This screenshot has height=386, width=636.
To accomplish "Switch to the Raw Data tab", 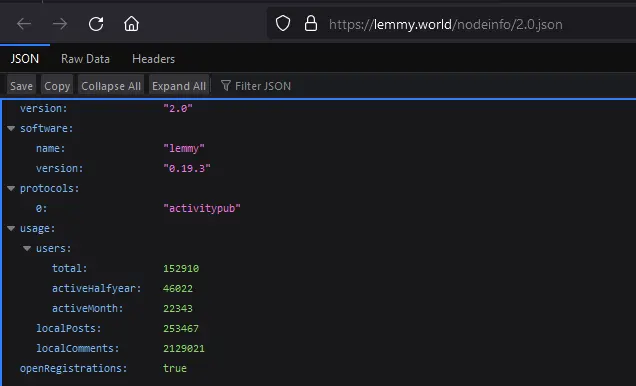I will click(x=85, y=59).
